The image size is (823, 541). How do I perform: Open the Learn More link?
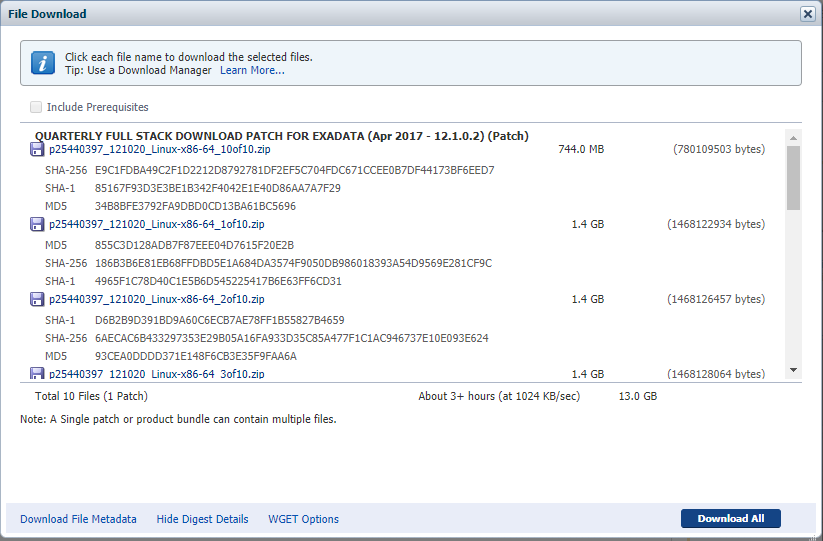(252, 70)
